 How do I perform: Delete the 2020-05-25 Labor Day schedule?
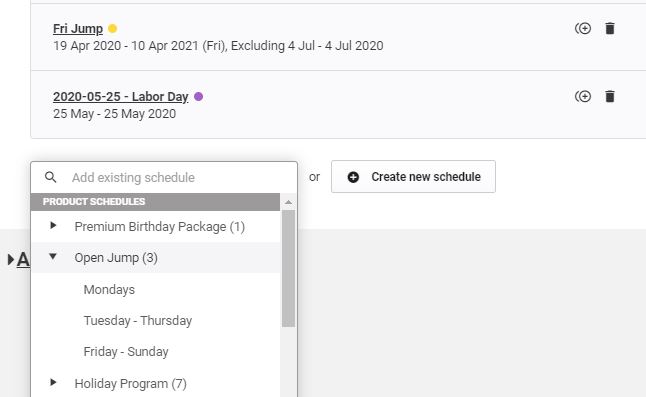[x=610, y=96]
